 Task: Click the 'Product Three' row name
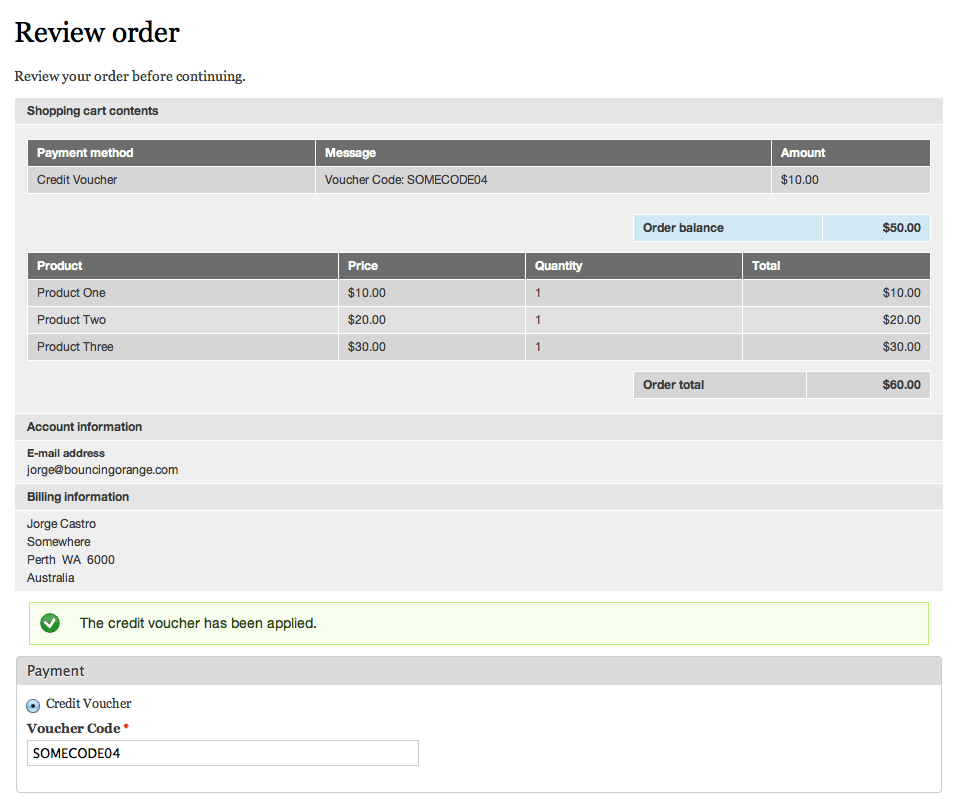(x=75, y=347)
